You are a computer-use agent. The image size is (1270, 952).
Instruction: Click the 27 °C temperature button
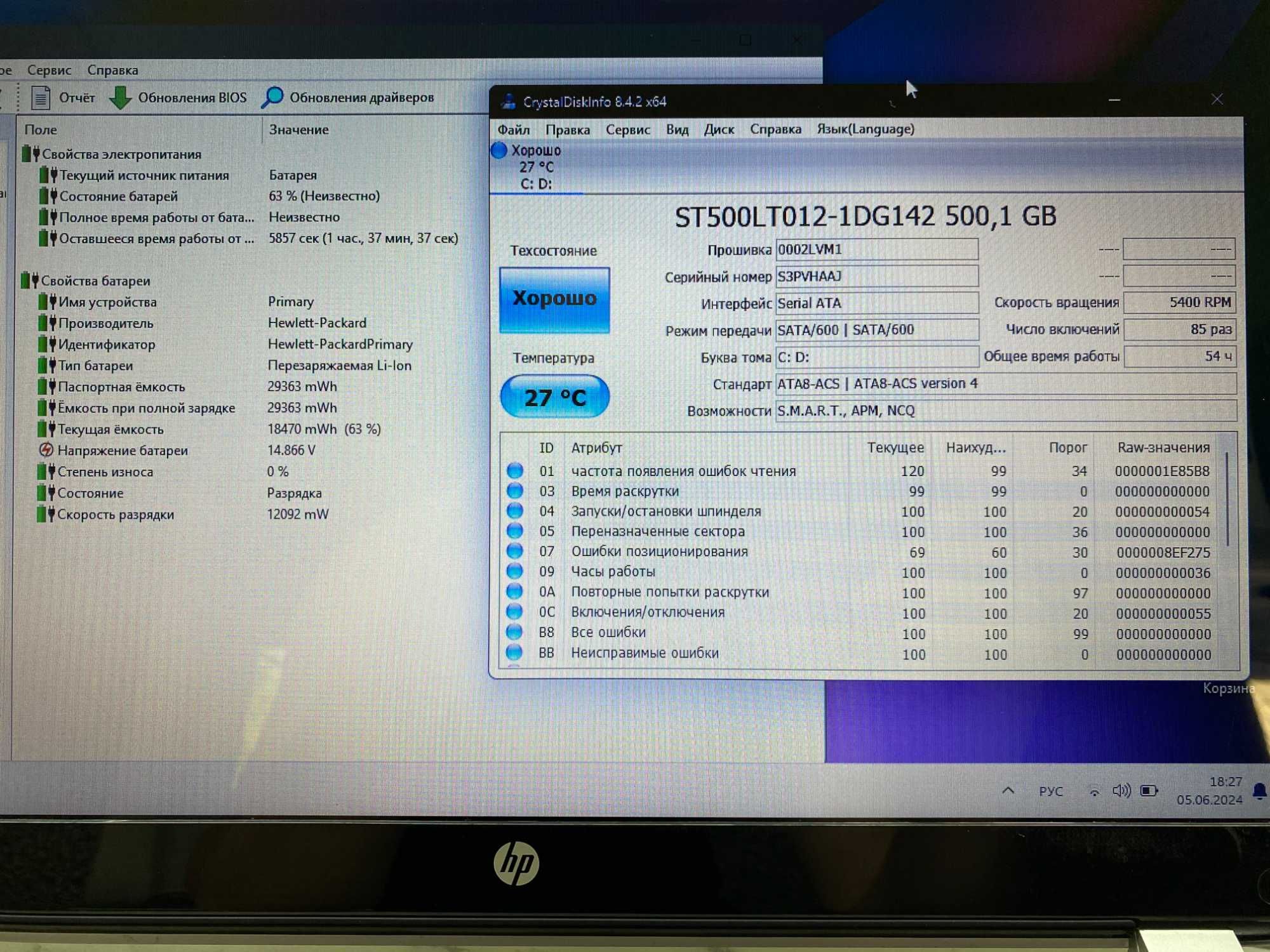coord(555,397)
